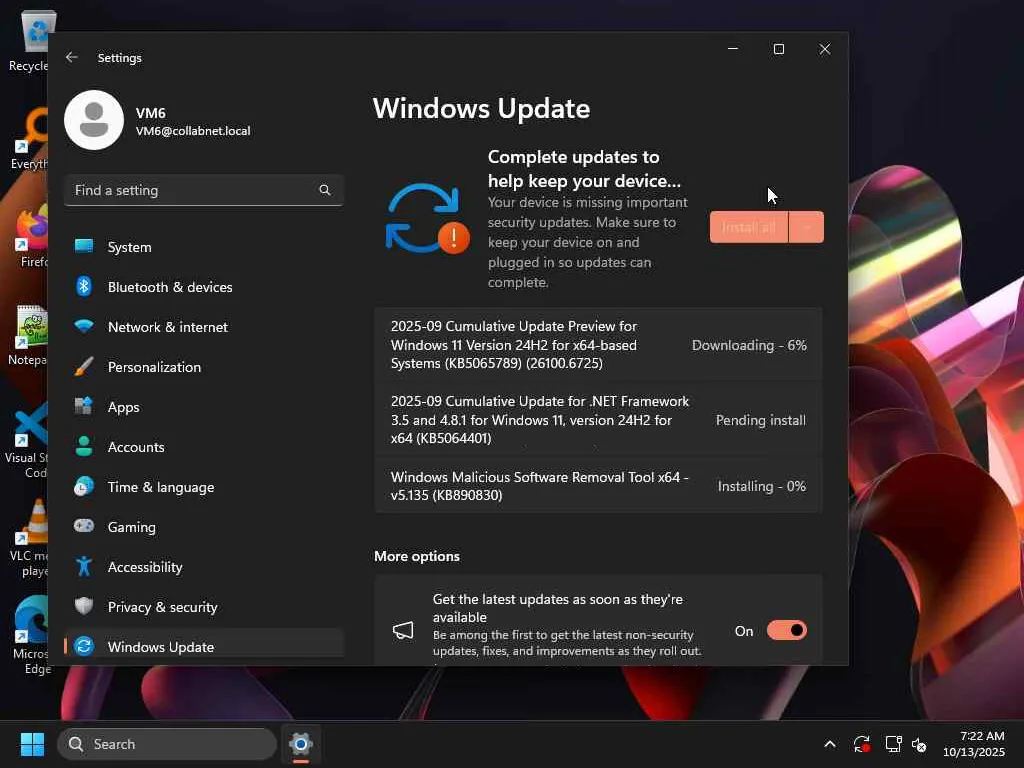Click the Time & language clock icon
This screenshot has height=768, width=1024.
coord(84,487)
